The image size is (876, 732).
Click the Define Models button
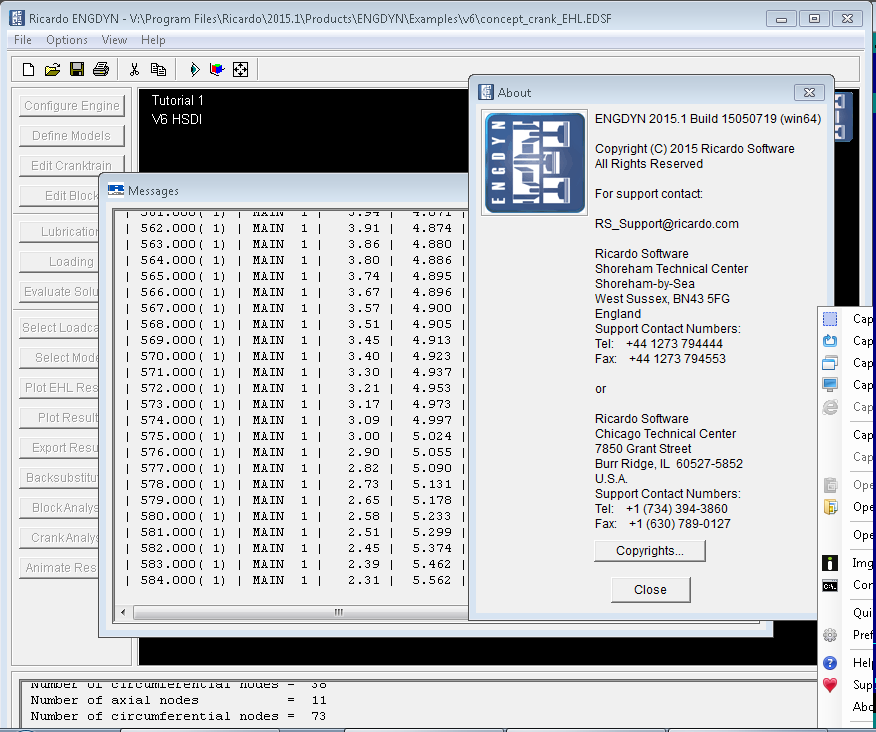[x=72, y=136]
